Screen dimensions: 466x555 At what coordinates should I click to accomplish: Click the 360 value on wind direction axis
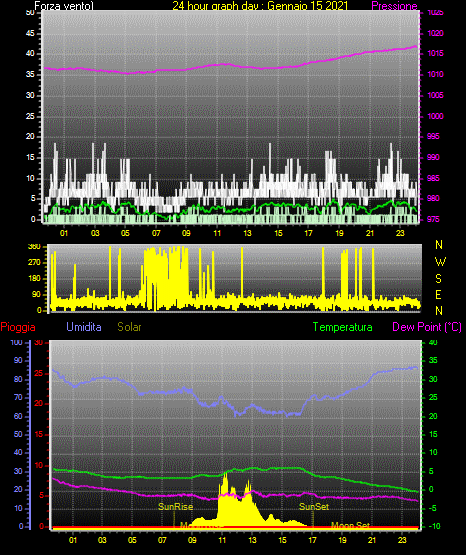pyautogui.click(x=34, y=247)
